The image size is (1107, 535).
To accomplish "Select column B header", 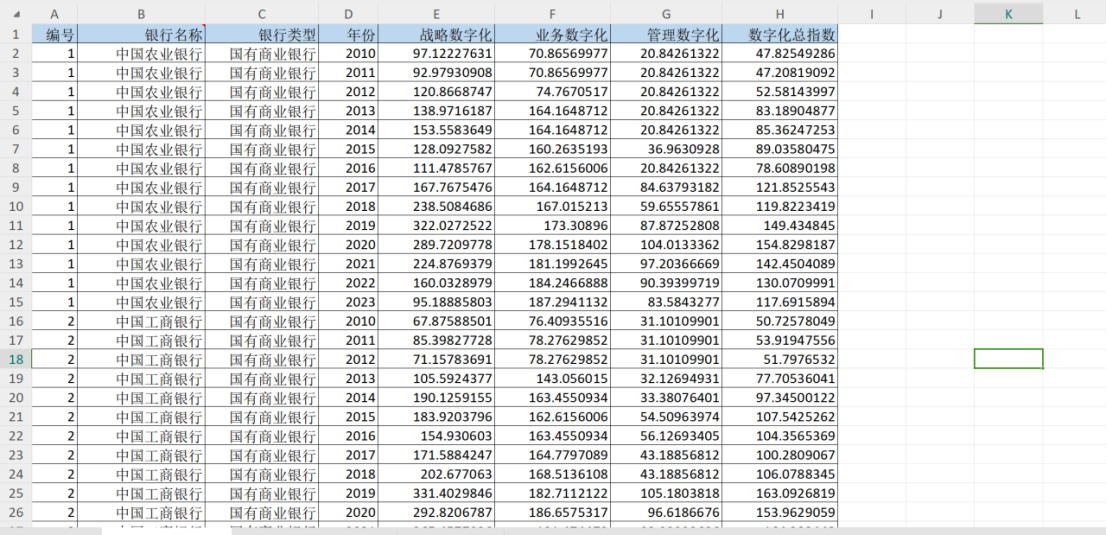I will click(x=142, y=13).
